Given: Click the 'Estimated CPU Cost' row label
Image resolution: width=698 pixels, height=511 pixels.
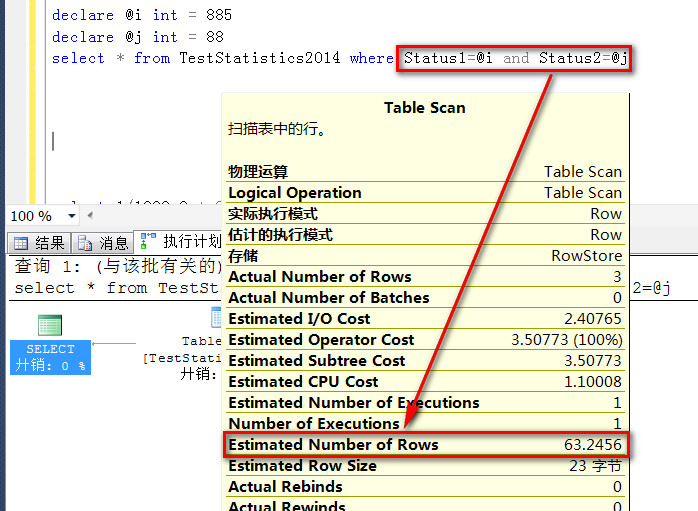Looking at the screenshot, I should coord(303,381).
